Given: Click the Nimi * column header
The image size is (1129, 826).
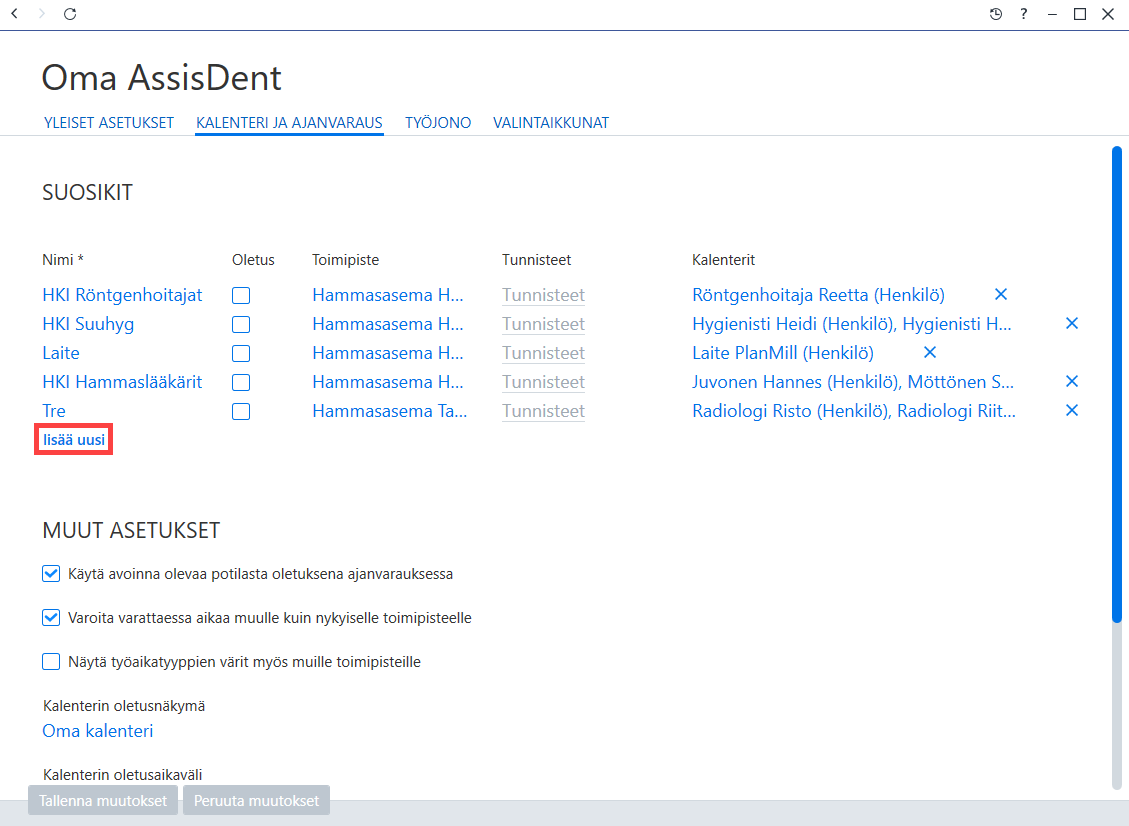Looking at the screenshot, I should 63,260.
